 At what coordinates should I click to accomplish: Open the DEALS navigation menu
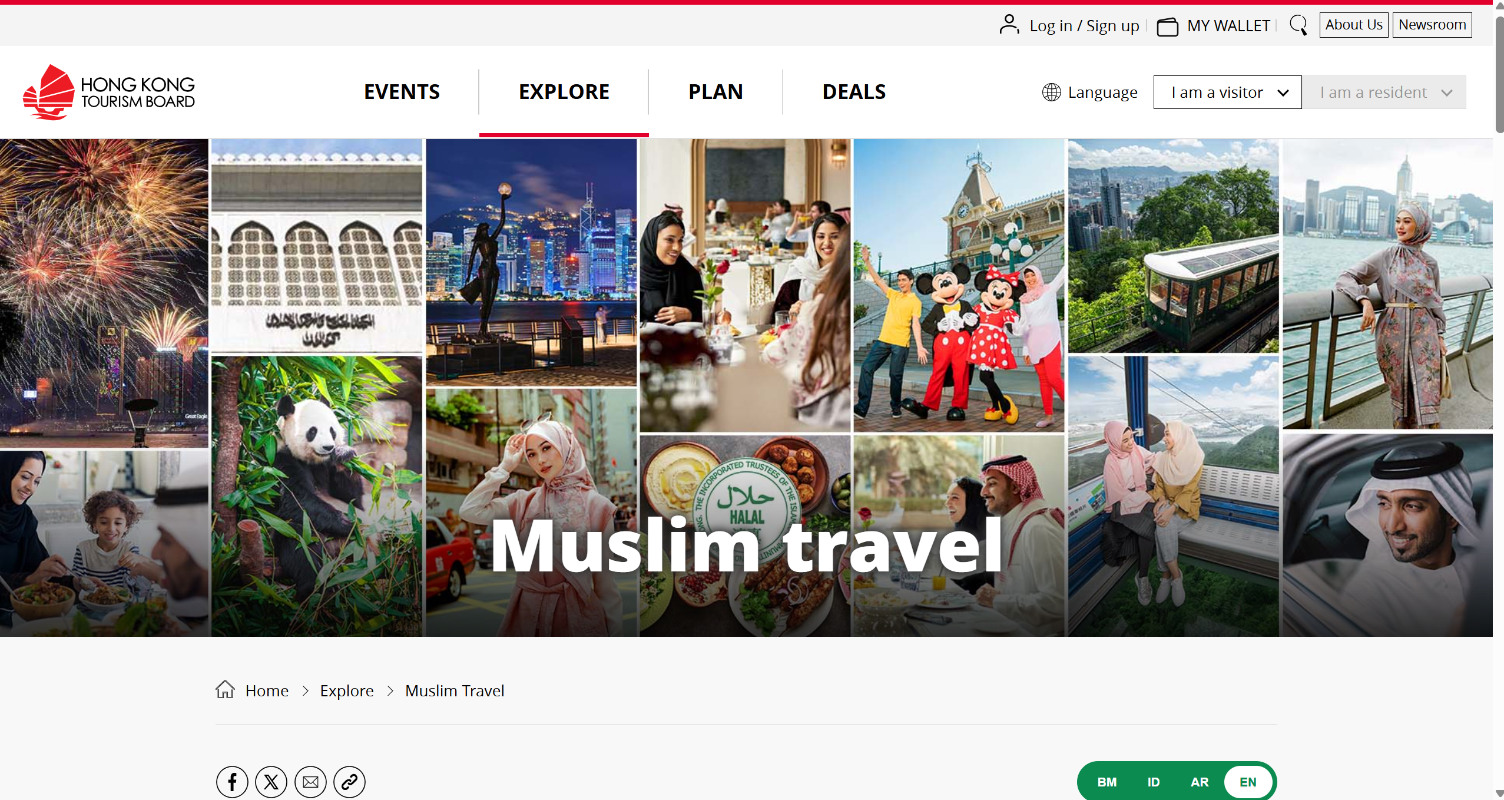coord(854,92)
